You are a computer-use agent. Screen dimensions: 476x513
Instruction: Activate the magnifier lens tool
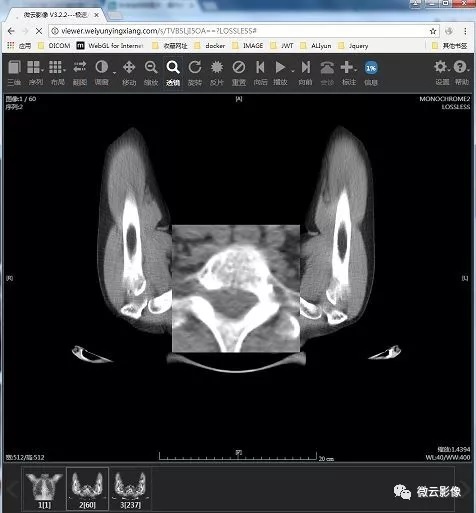coord(173,73)
